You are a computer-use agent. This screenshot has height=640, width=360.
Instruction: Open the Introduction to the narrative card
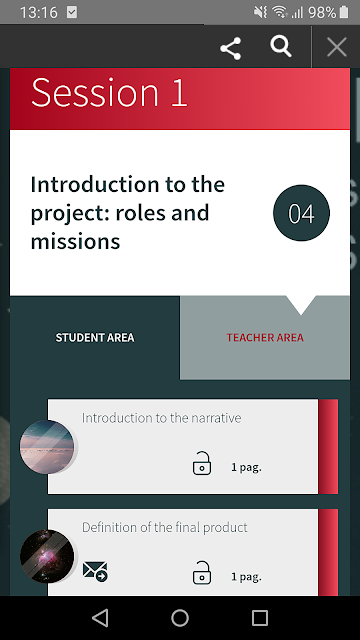183,447
